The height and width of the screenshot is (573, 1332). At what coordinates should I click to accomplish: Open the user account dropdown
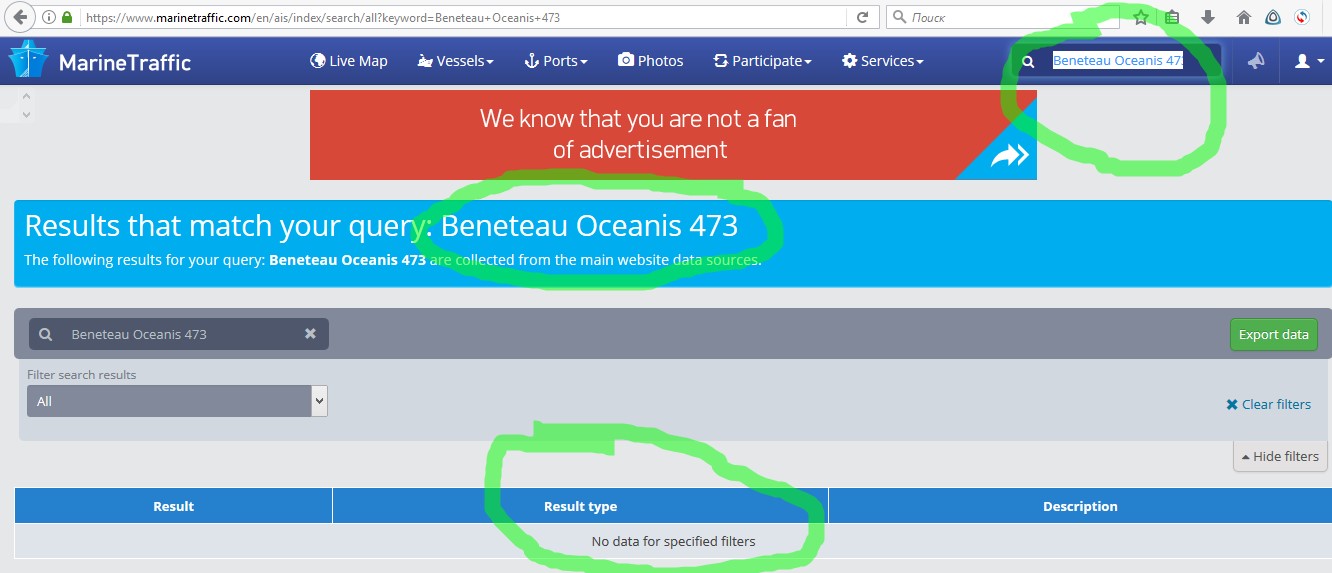[x=1307, y=61]
